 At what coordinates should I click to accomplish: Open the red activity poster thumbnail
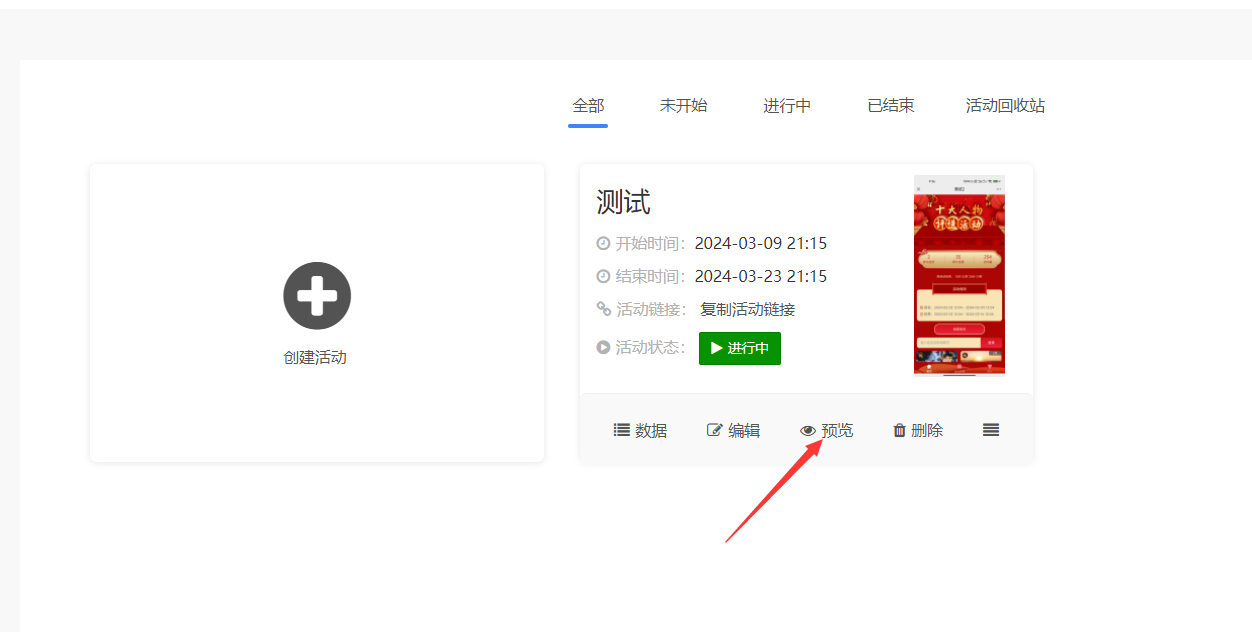959,275
